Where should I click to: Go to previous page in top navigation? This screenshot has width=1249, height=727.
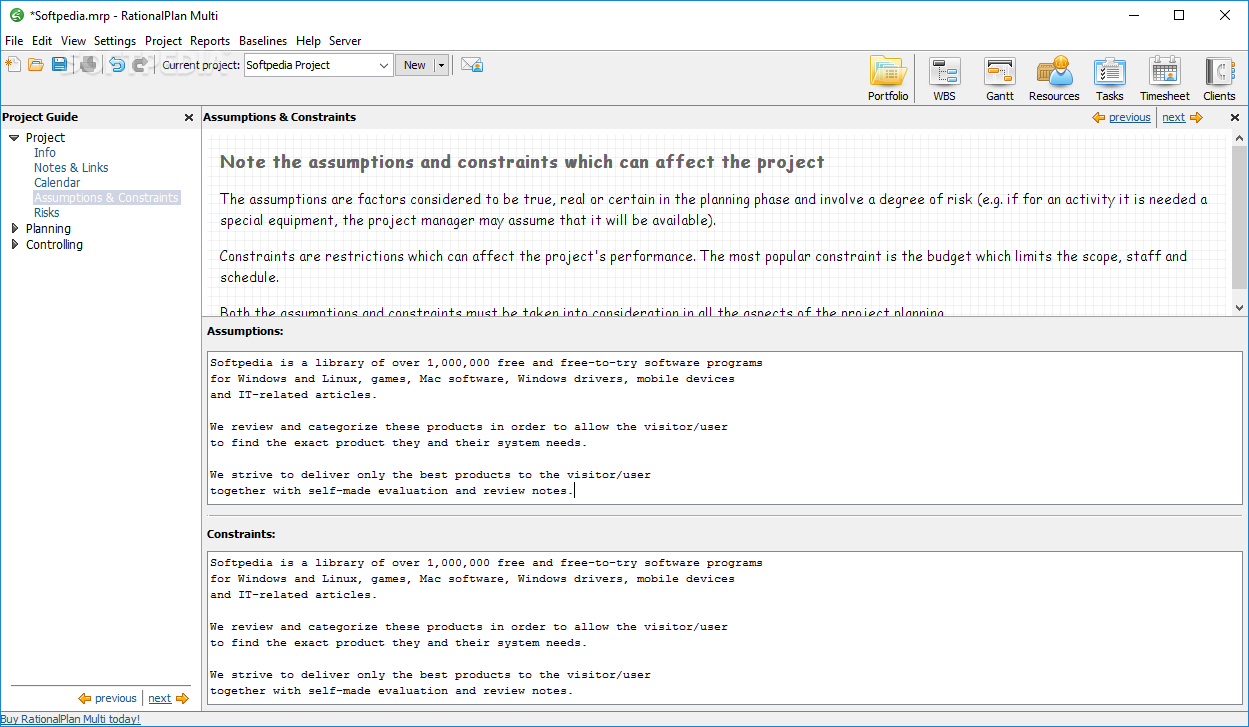pos(1121,117)
